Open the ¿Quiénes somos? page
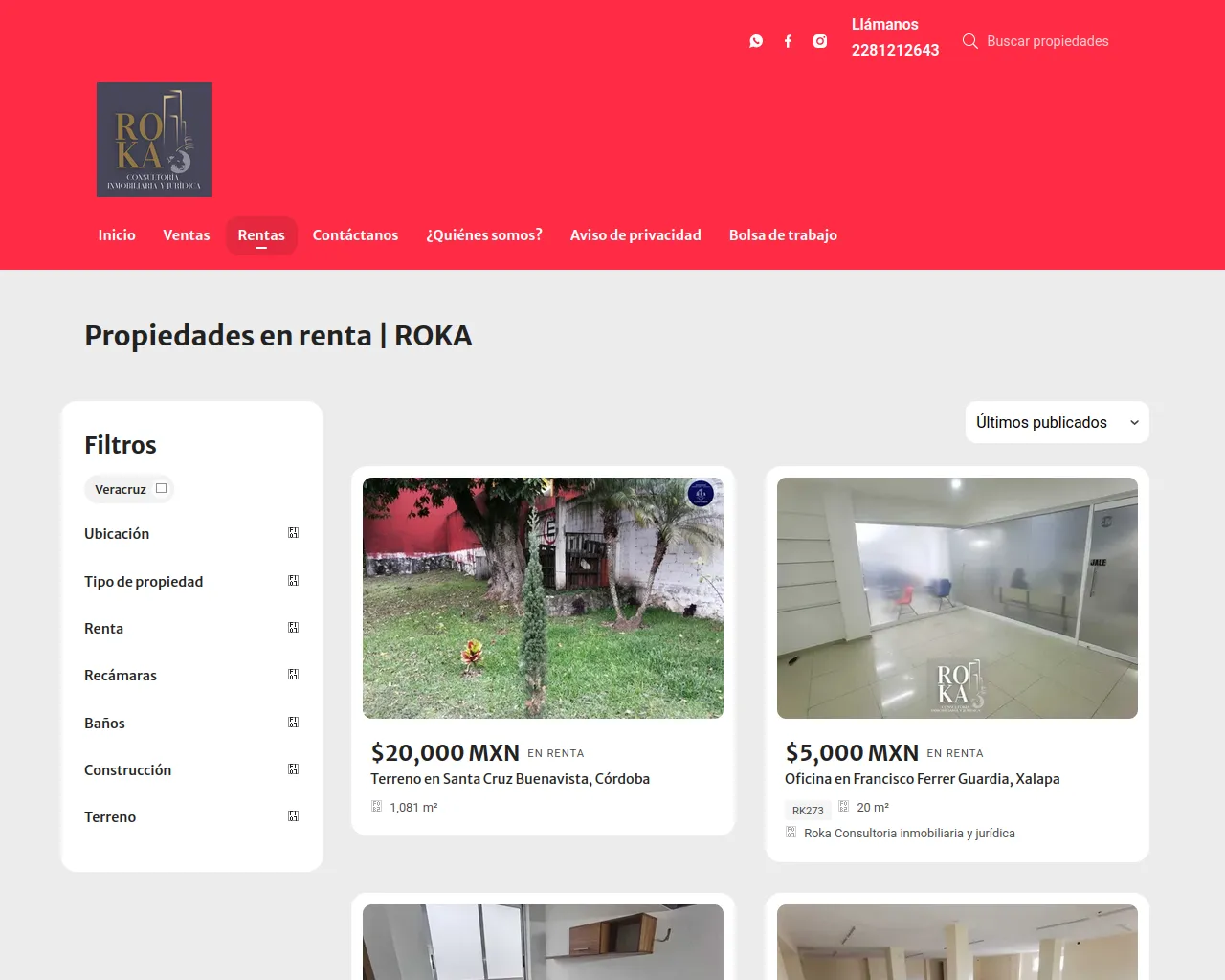 pyautogui.click(x=484, y=235)
